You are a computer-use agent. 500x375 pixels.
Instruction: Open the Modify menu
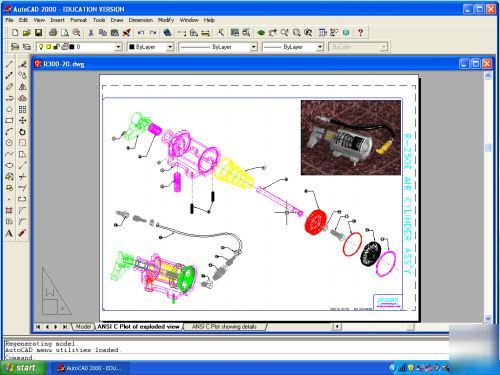click(x=166, y=20)
